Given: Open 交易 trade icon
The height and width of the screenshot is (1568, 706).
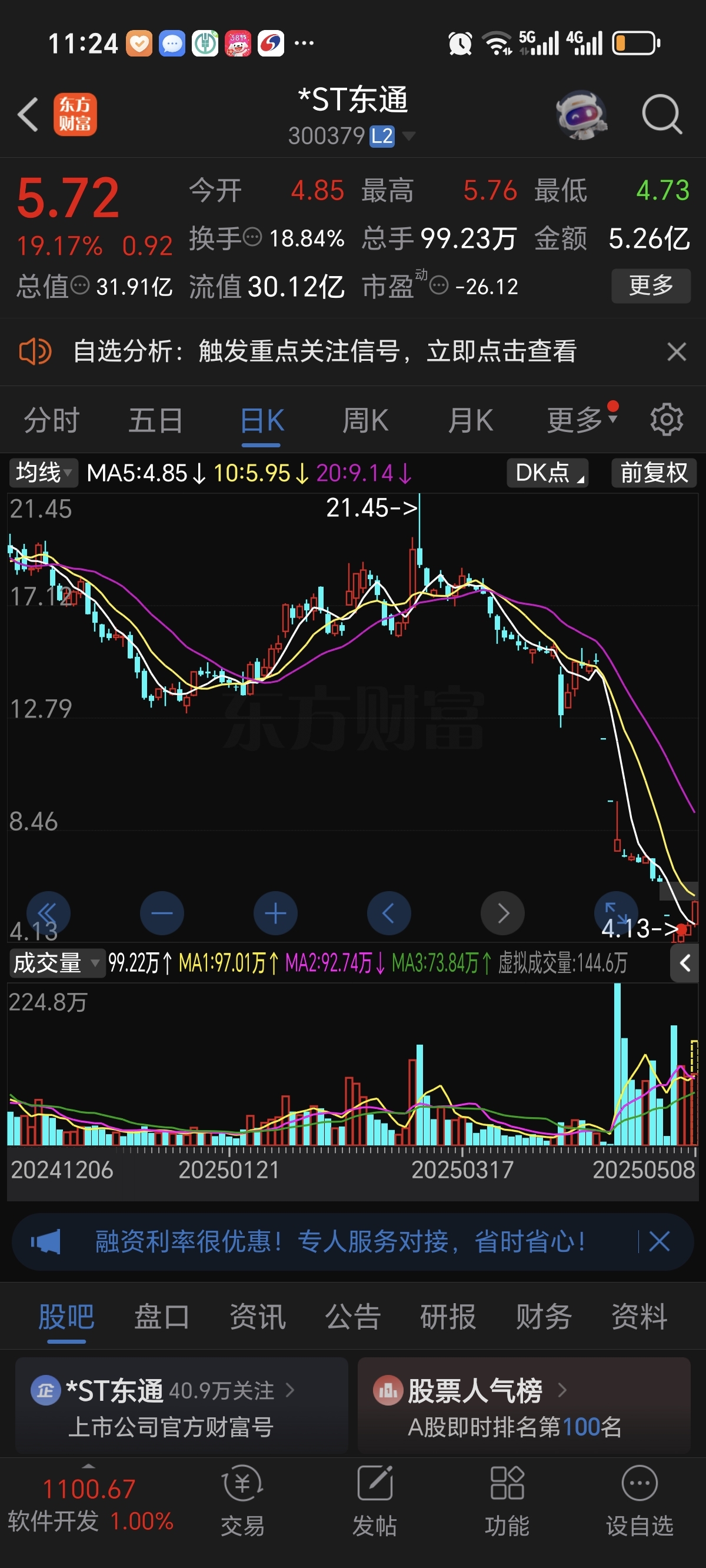Looking at the screenshot, I should coord(242,1501).
